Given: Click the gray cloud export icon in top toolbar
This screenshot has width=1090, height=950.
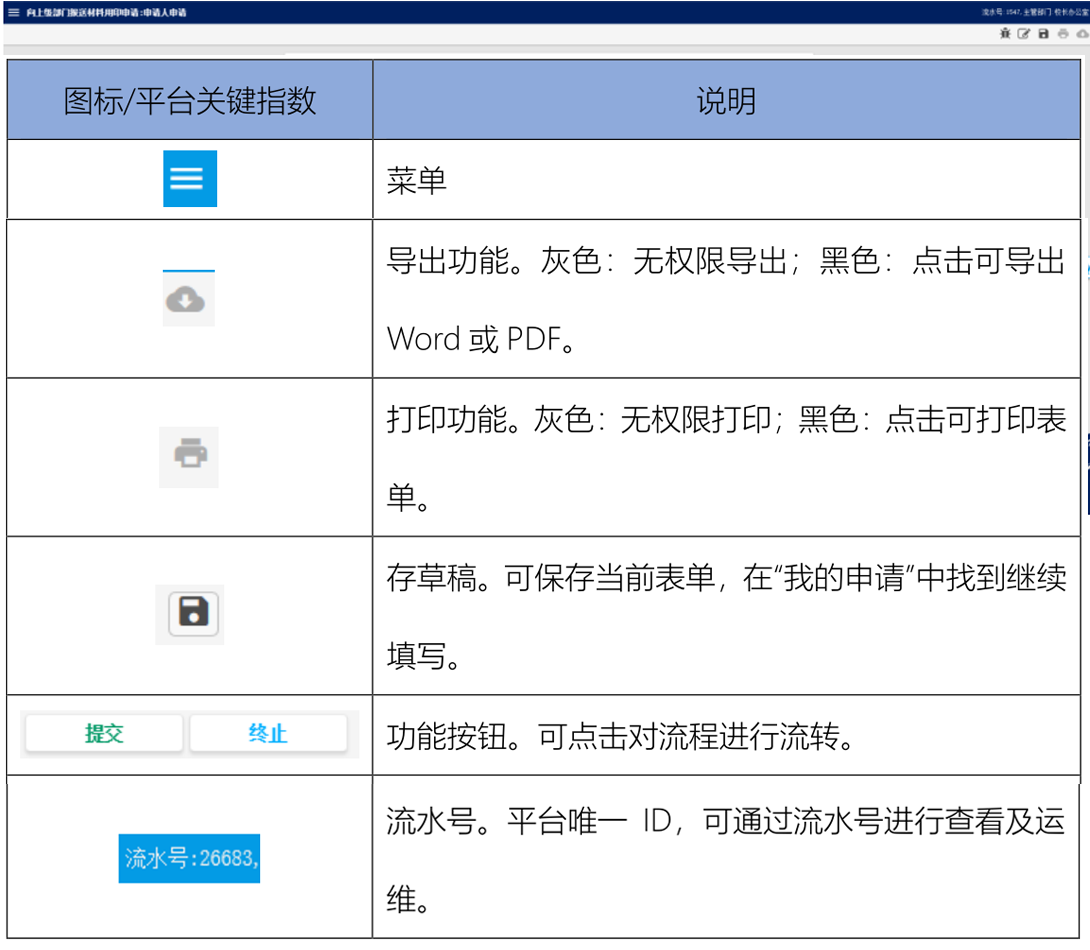Looking at the screenshot, I should click(x=1082, y=34).
